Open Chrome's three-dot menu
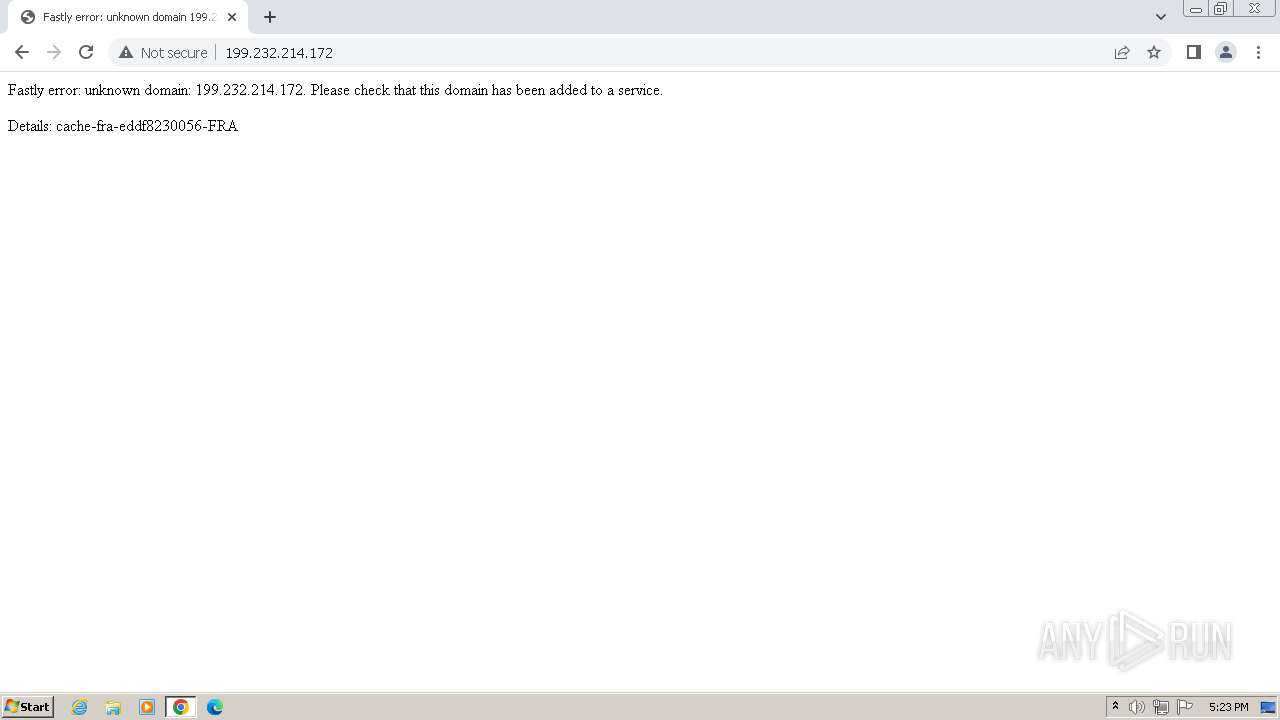Screen dimensions: 1280x720 pyautogui.click(x=1258, y=52)
